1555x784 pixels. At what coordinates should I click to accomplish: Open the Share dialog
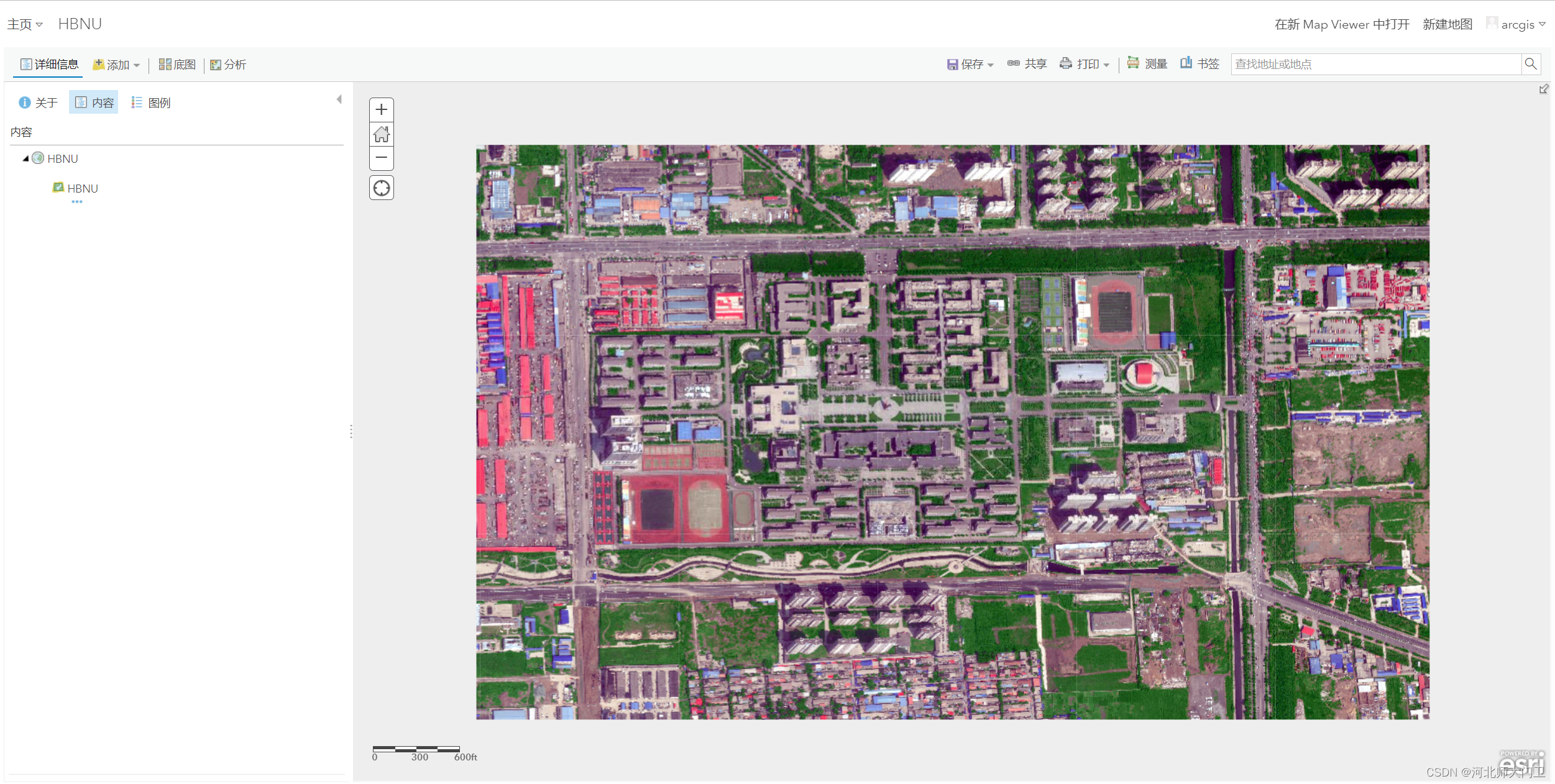point(1027,64)
